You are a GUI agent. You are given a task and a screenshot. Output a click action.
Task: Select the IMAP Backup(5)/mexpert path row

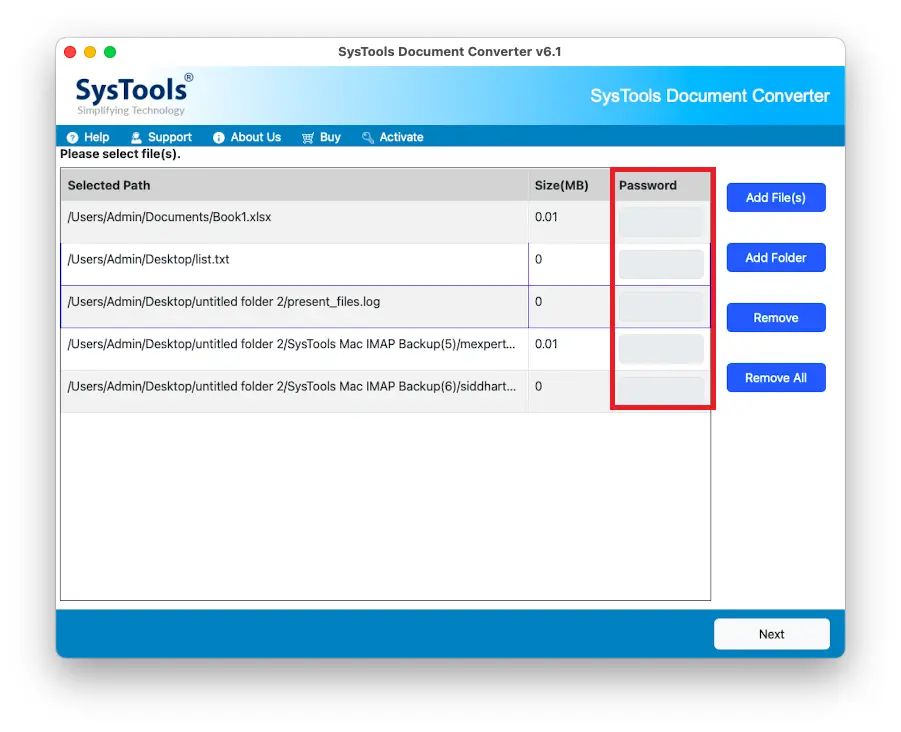291,344
